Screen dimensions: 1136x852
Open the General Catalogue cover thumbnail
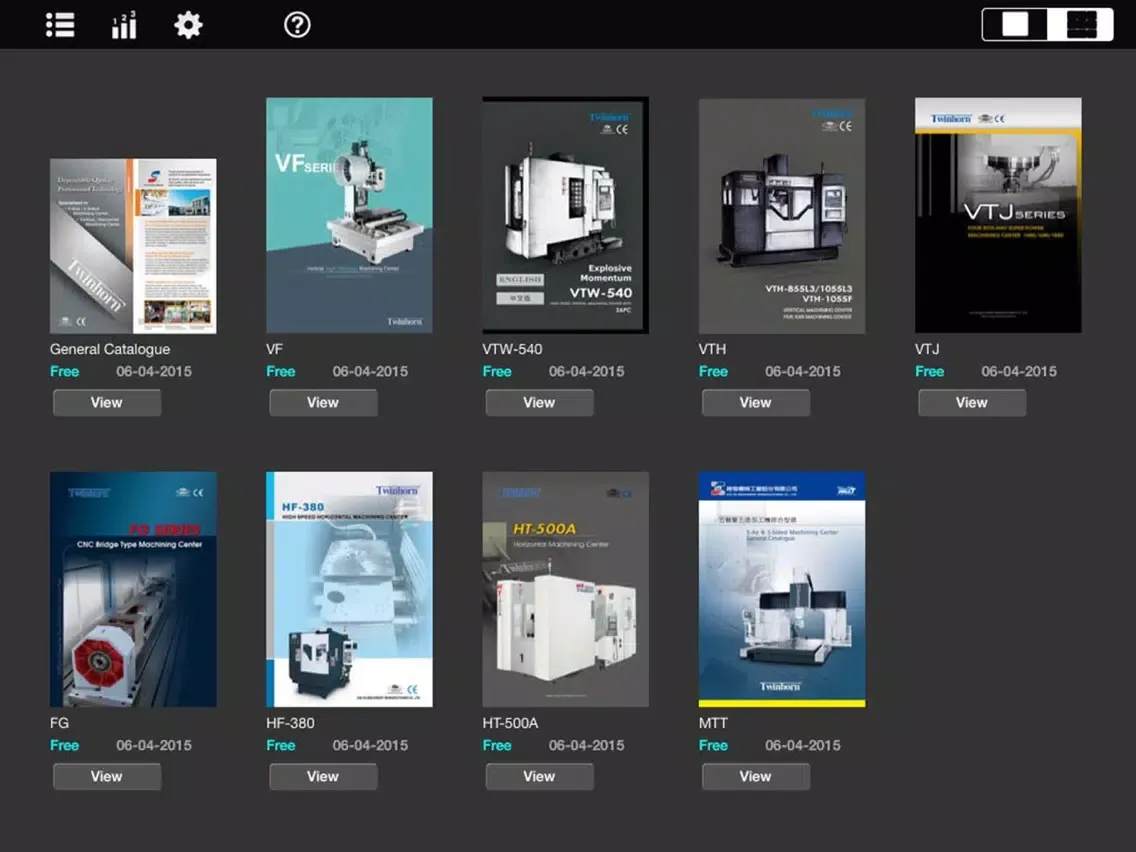click(133, 246)
